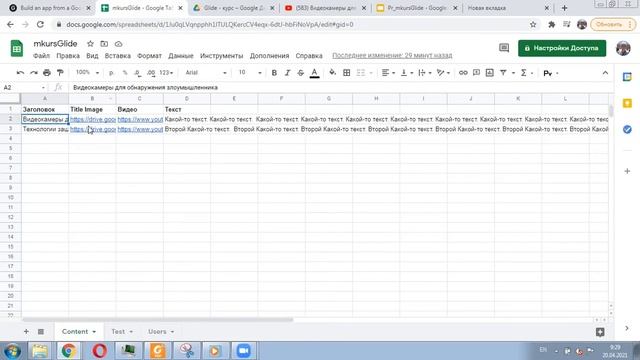Insert link using chain icon

click(463, 73)
